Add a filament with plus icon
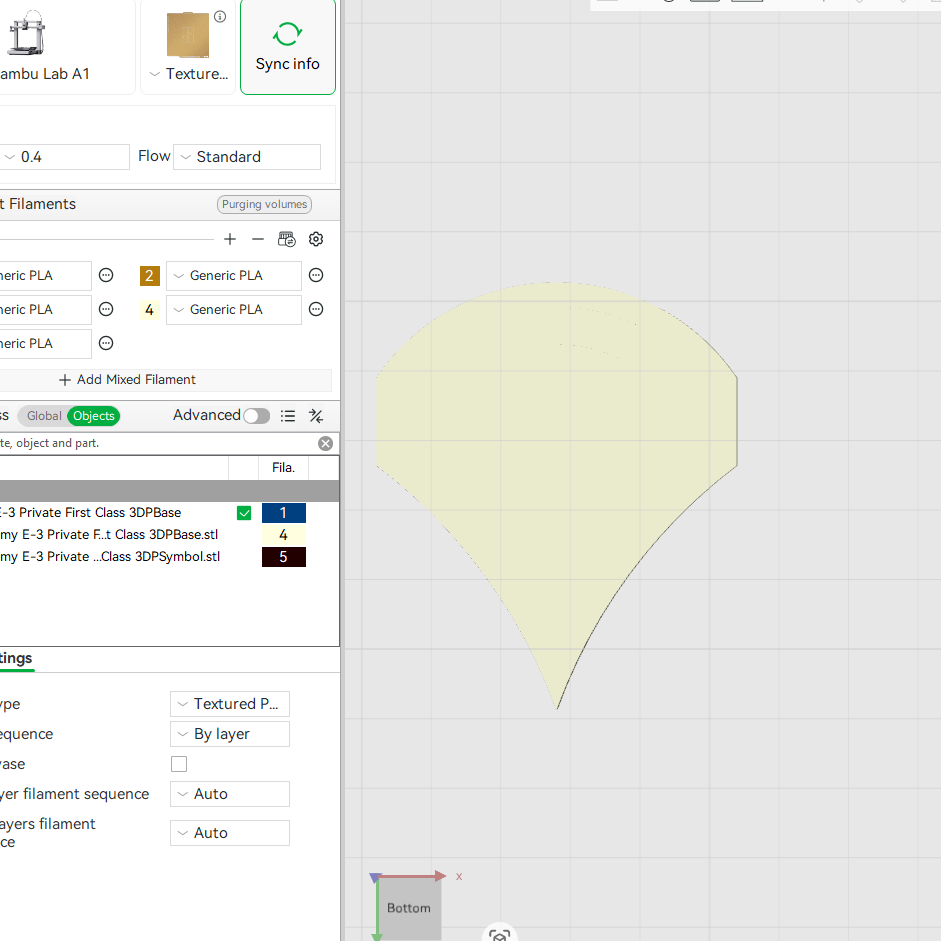Image resolution: width=941 pixels, height=941 pixels. click(x=230, y=239)
